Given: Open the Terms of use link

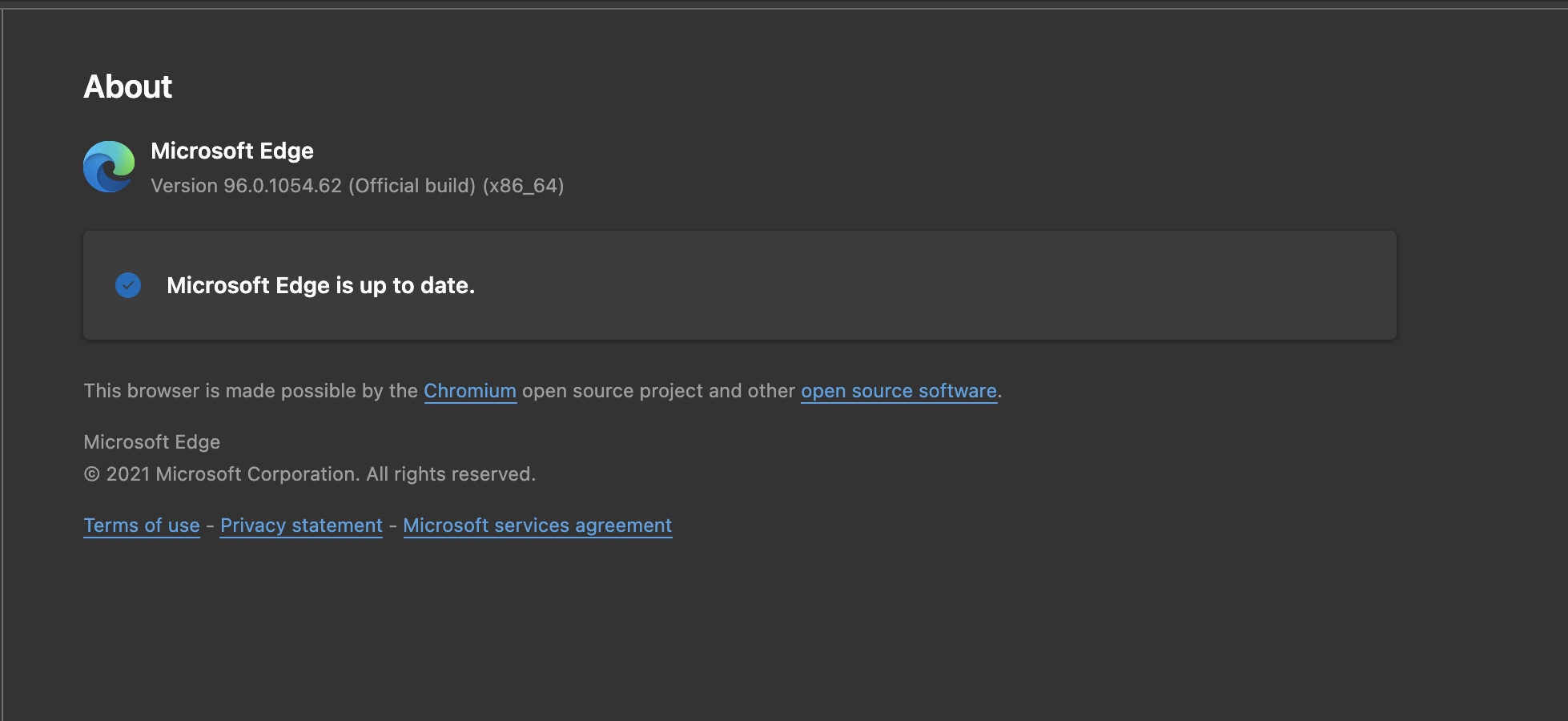Looking at the screenshot, I should click(142, 526).
